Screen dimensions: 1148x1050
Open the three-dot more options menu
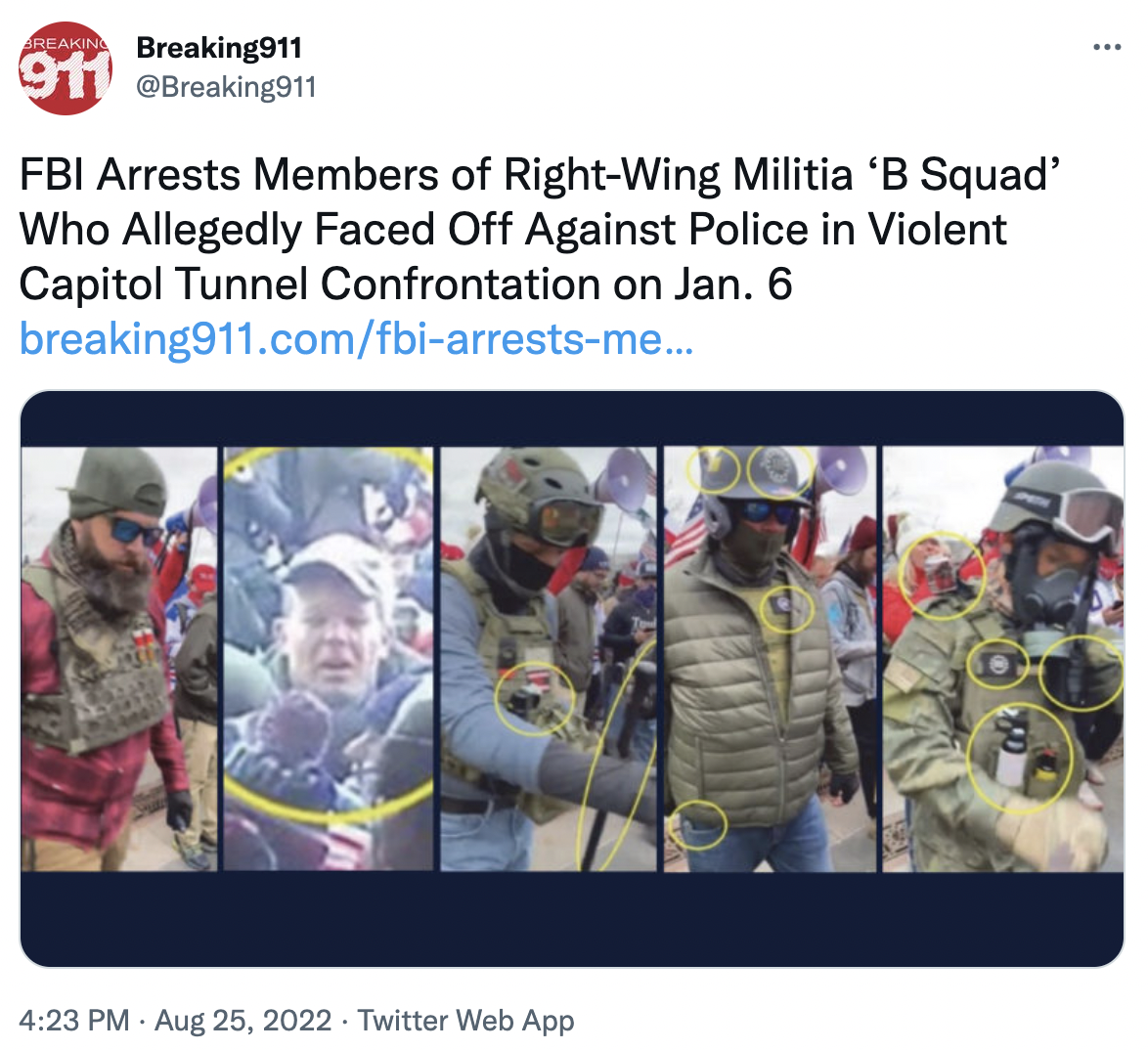pyautogui.click(x=1106, y=48)
